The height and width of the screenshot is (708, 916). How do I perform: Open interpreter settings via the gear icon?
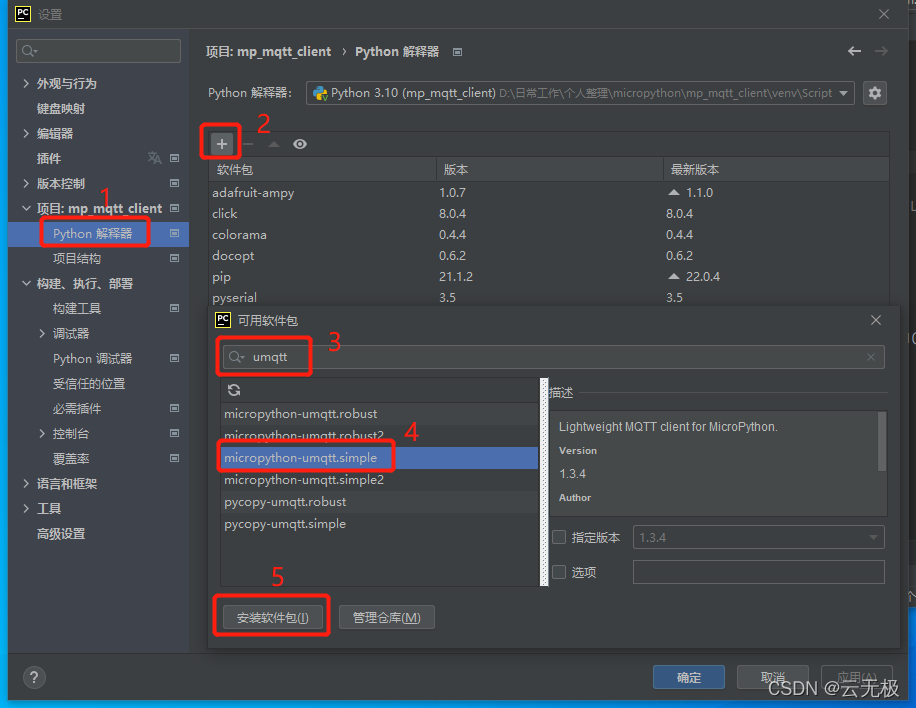click(x=875, y=92)
